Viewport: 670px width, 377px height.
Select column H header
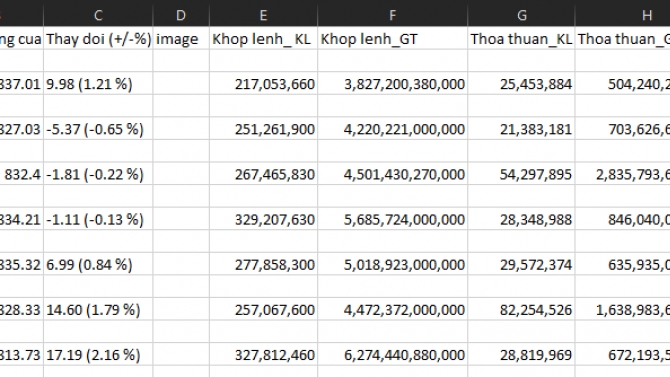pos(623,15)
